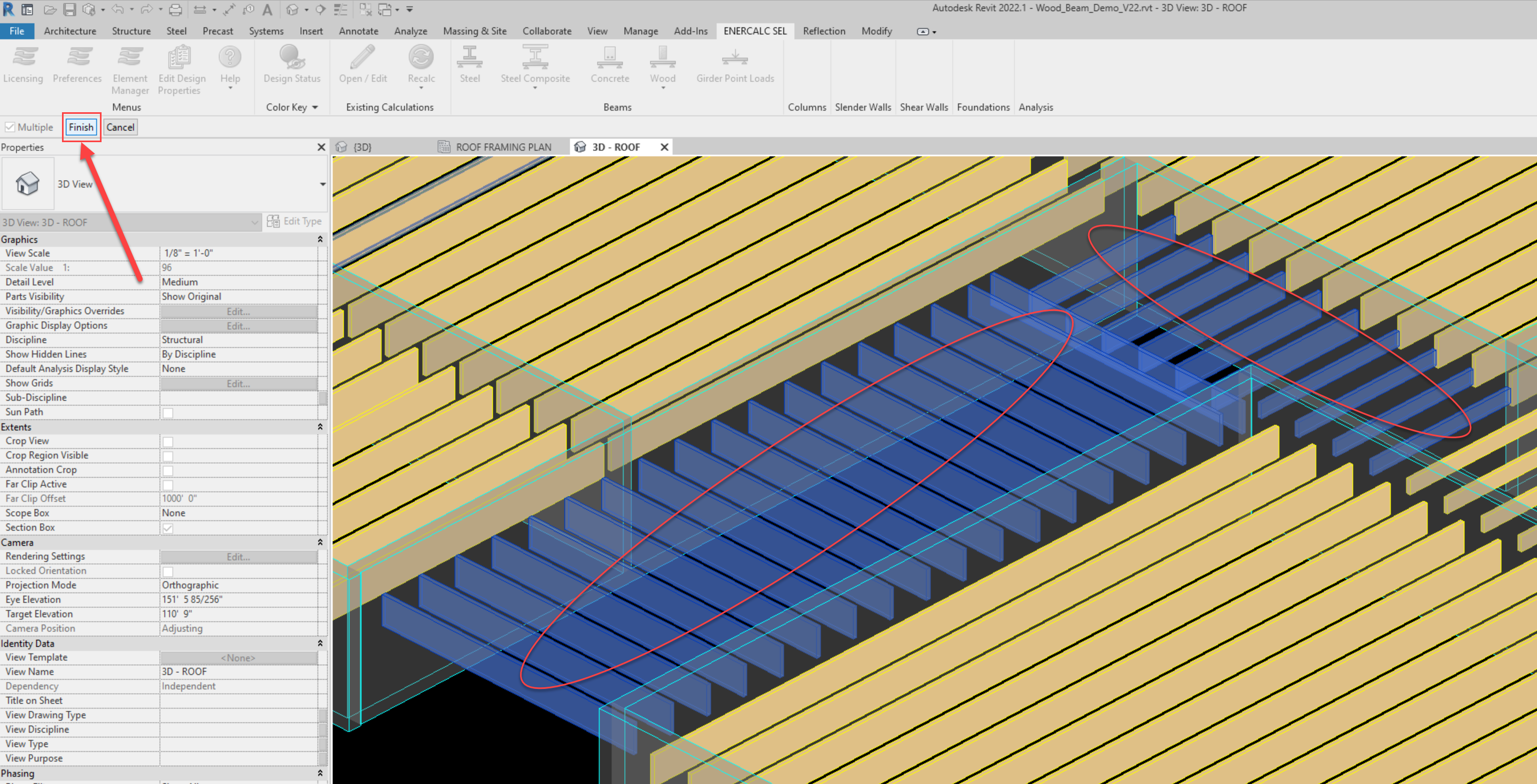Close the Properties palette
This screenshot has width=1537, height=784.
pyautogui.click(x=321, y=147)
